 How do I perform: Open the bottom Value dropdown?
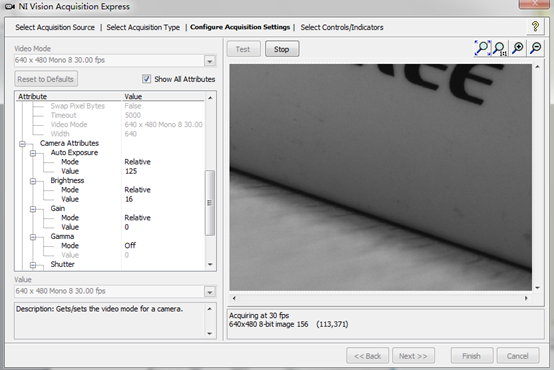[x=210, y=292]
